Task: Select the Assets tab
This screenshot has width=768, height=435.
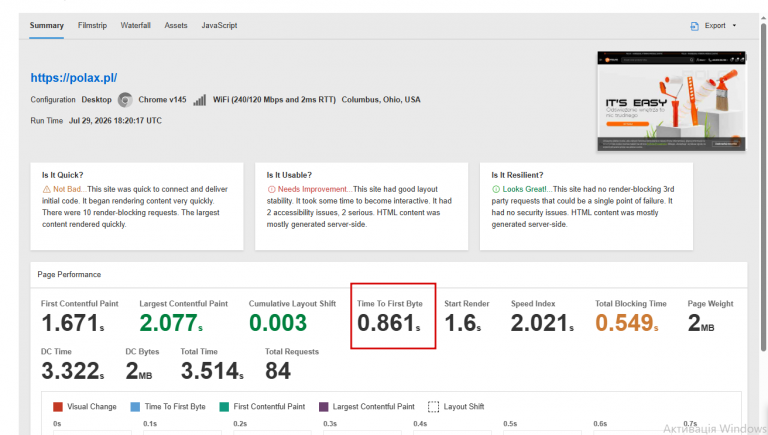Action: click(x=176, y=25)
